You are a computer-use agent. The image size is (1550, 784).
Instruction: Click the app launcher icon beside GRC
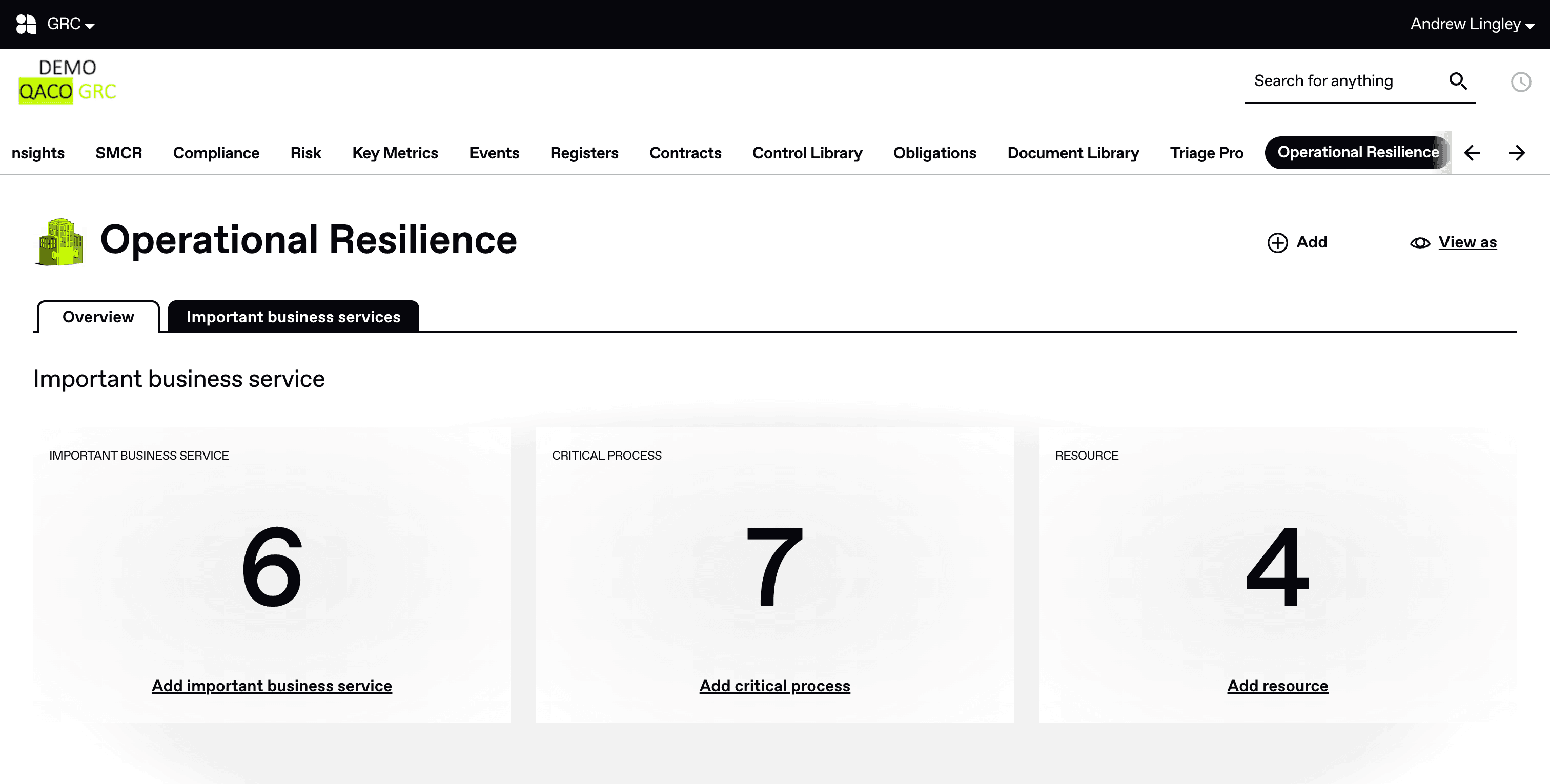(26, 24)
